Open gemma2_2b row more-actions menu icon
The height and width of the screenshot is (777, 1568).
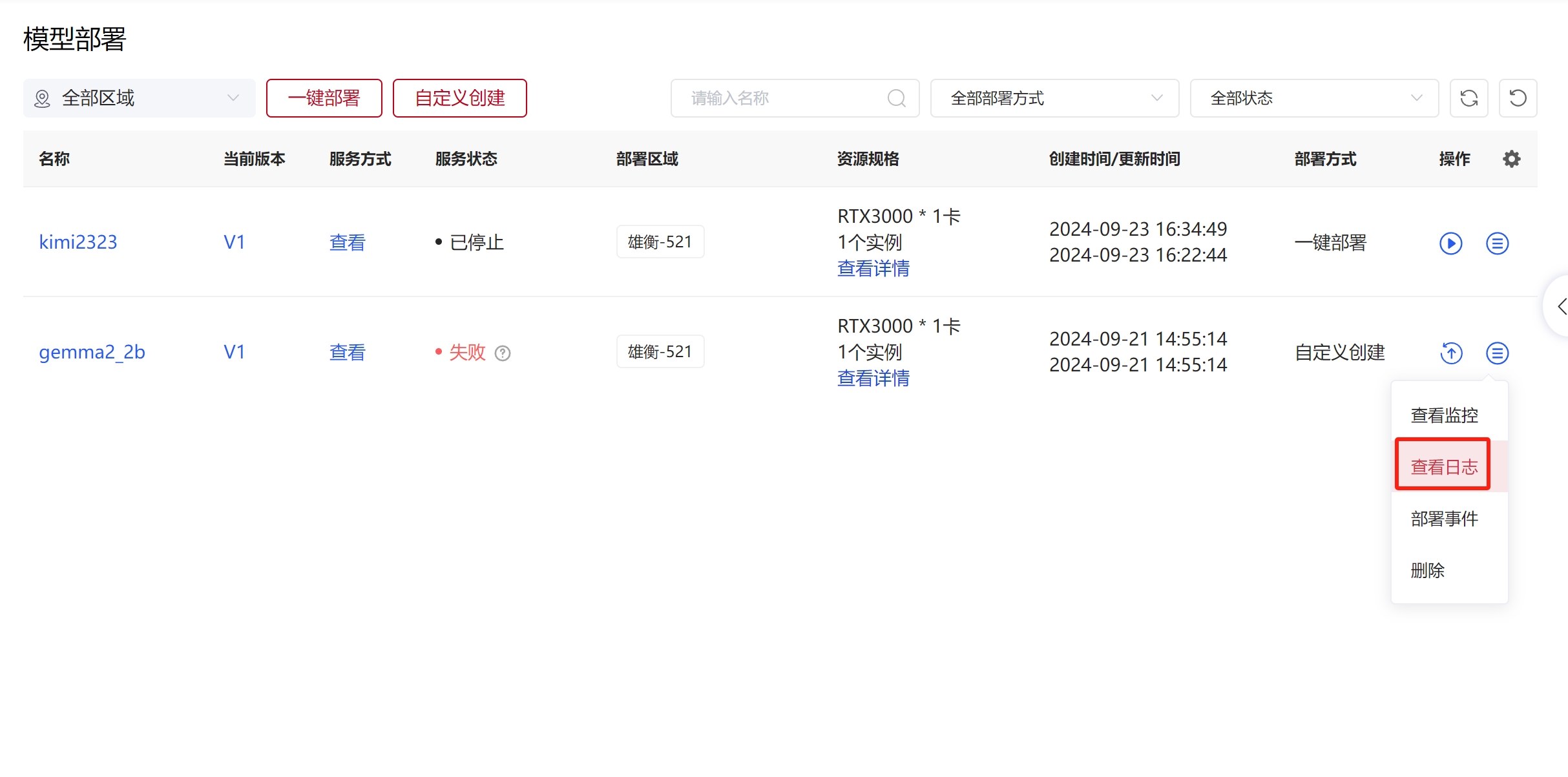[x=1497, y=353]
